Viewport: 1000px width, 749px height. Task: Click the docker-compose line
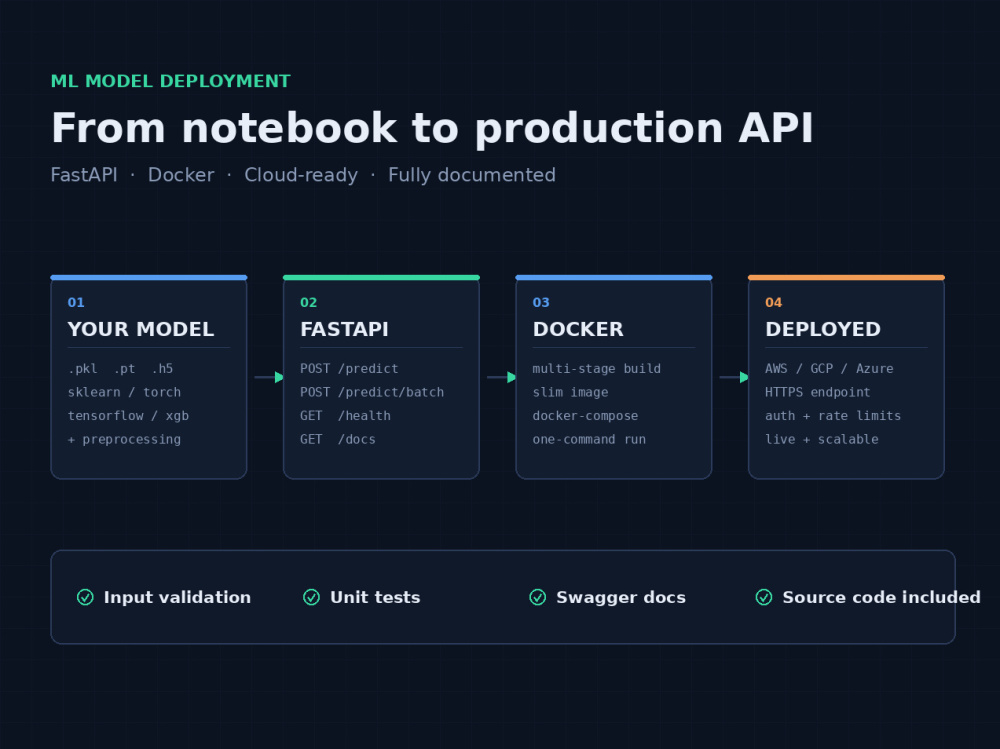[x=585, y=416]
